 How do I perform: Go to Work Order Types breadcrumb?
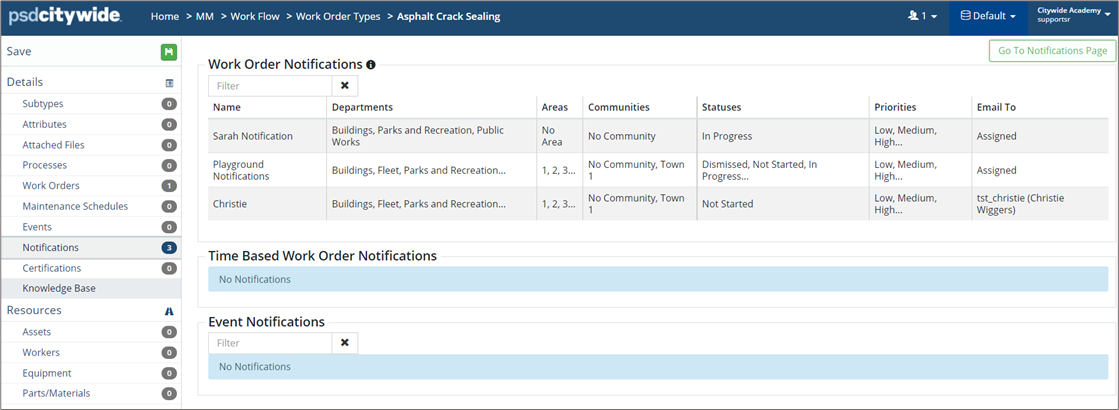tap(336, 17)
